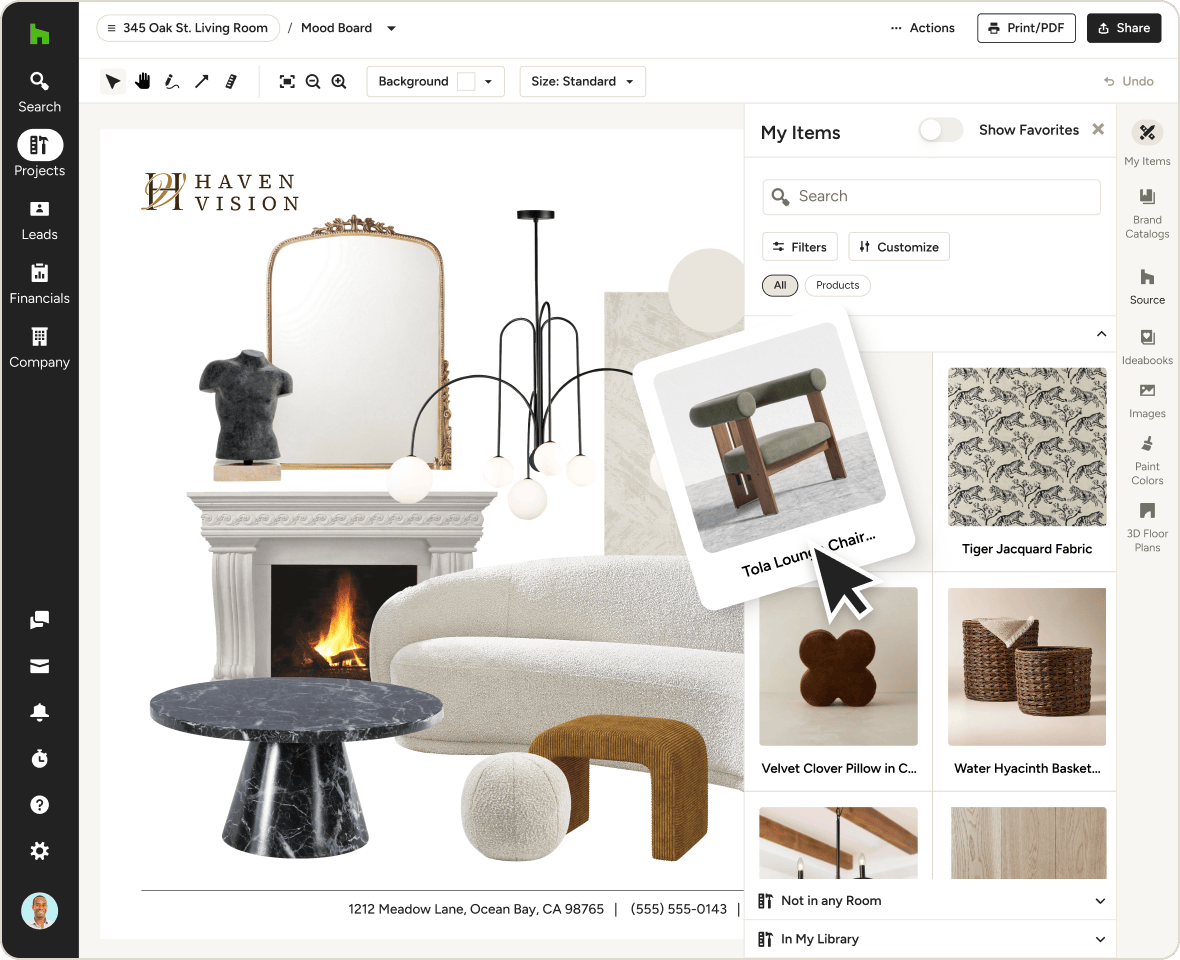The image size is (1180, 960).
Task: Click the Filters button
Action: coord(799,247)
